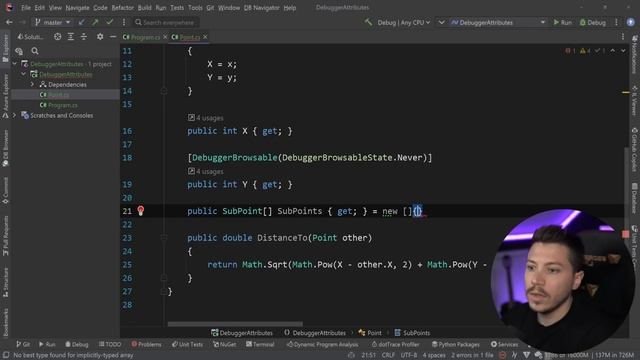Open the Debug | Any CPU configuration dropdown
Screen dimensions: 640x360
pos(404,22)
